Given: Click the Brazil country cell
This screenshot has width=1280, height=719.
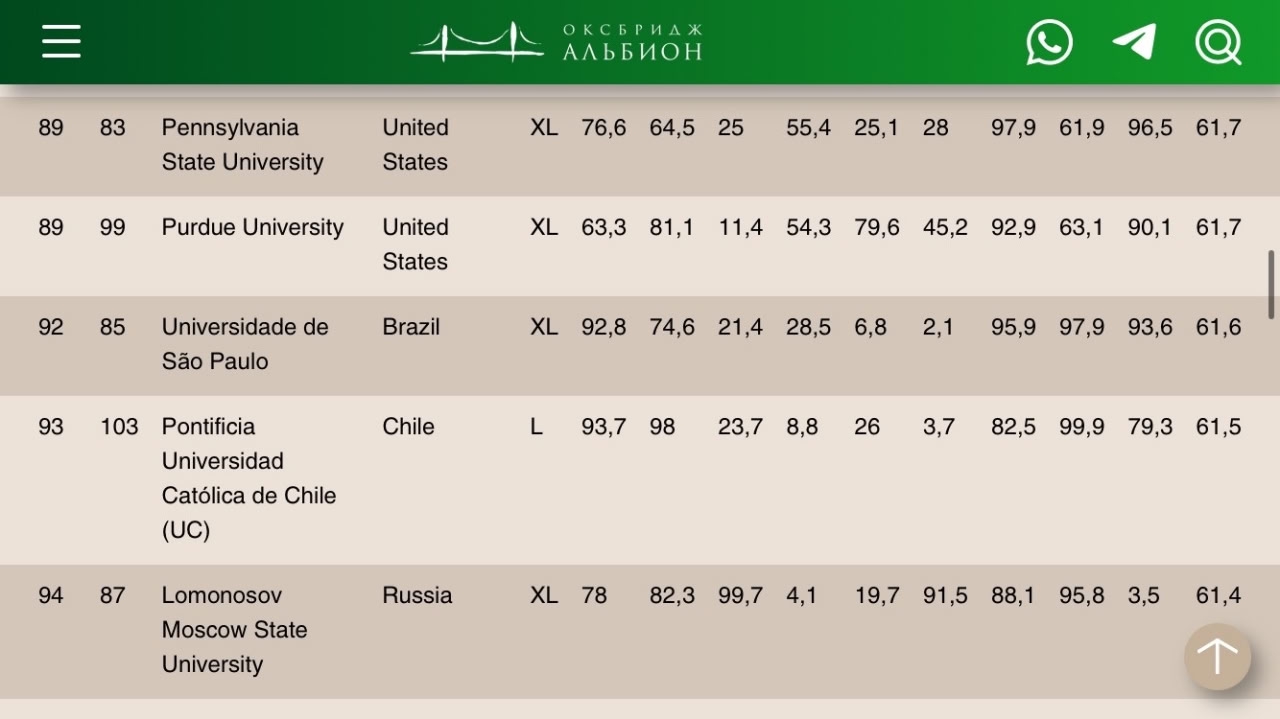Looking at the screenshot, I should click(x=411, y=327).
